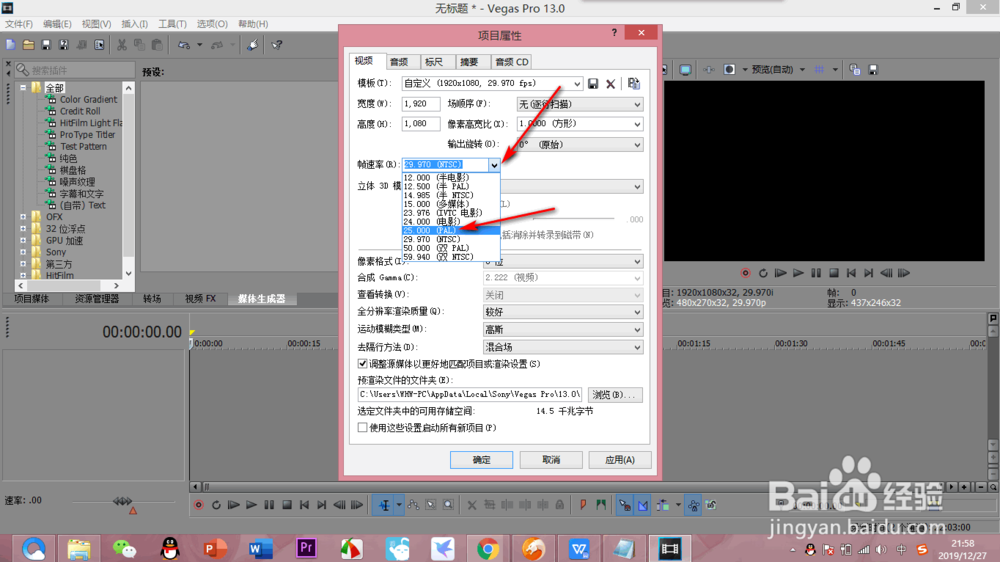The height and width of the screenshot is (562, 1000).
Task: Open the 文件(F) menu
Action: (x=18, y=24)
